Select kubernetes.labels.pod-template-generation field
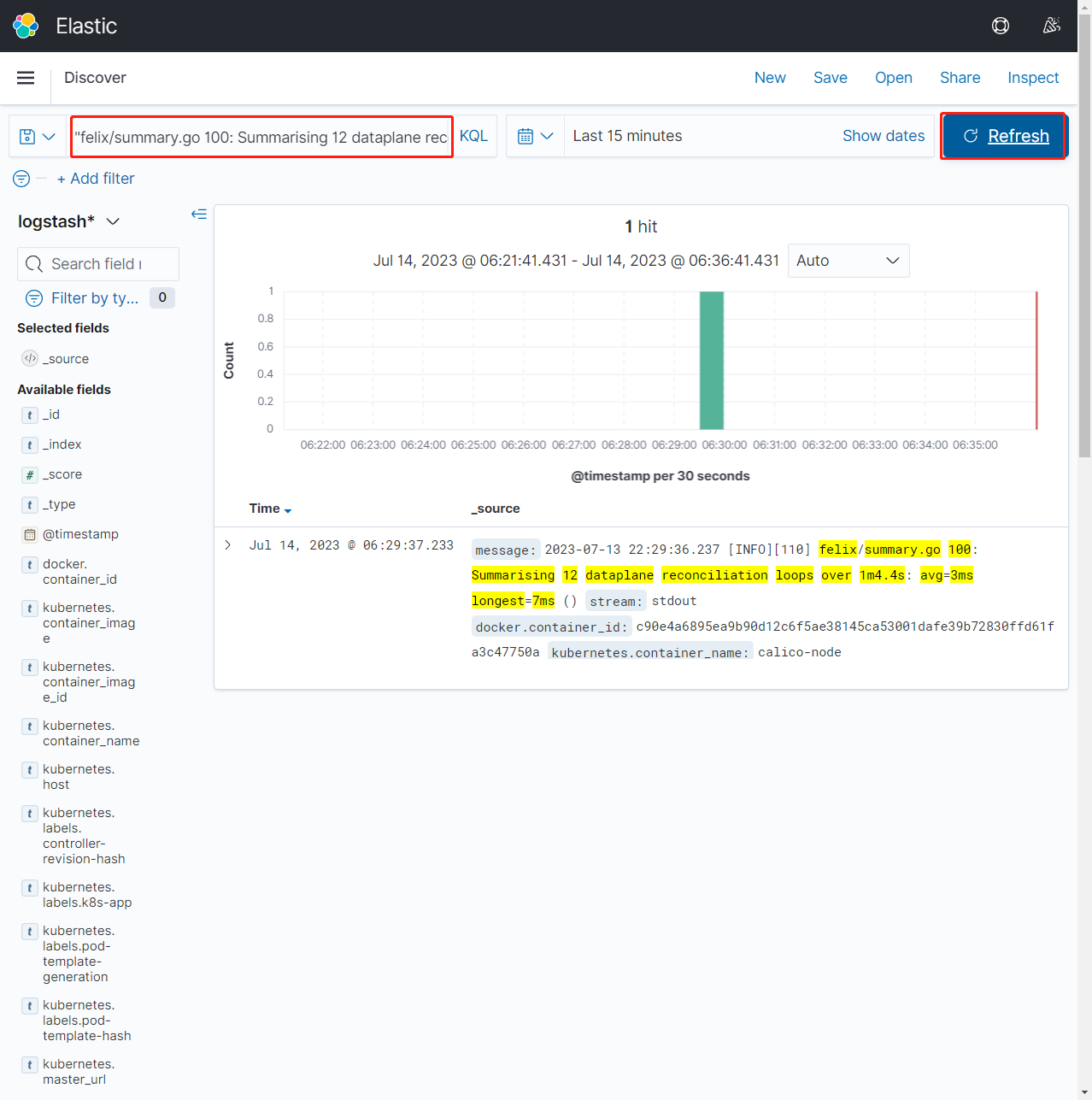The height and width of the screenshot is (1100, 1092). pyautogui.click(x=78, y=954)
